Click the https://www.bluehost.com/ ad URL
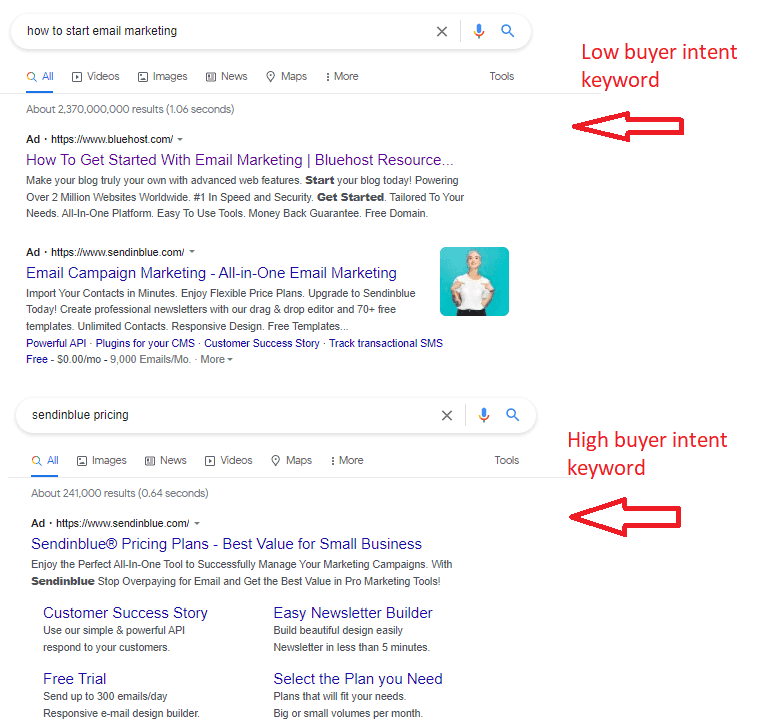773x728 pixels. coord(112,139)
